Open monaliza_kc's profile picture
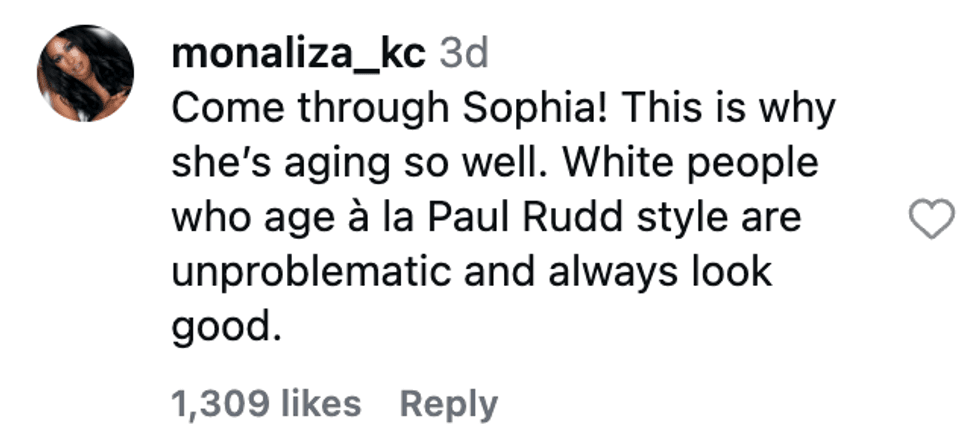This screenshot has height=428, width=980. (85, 73)
